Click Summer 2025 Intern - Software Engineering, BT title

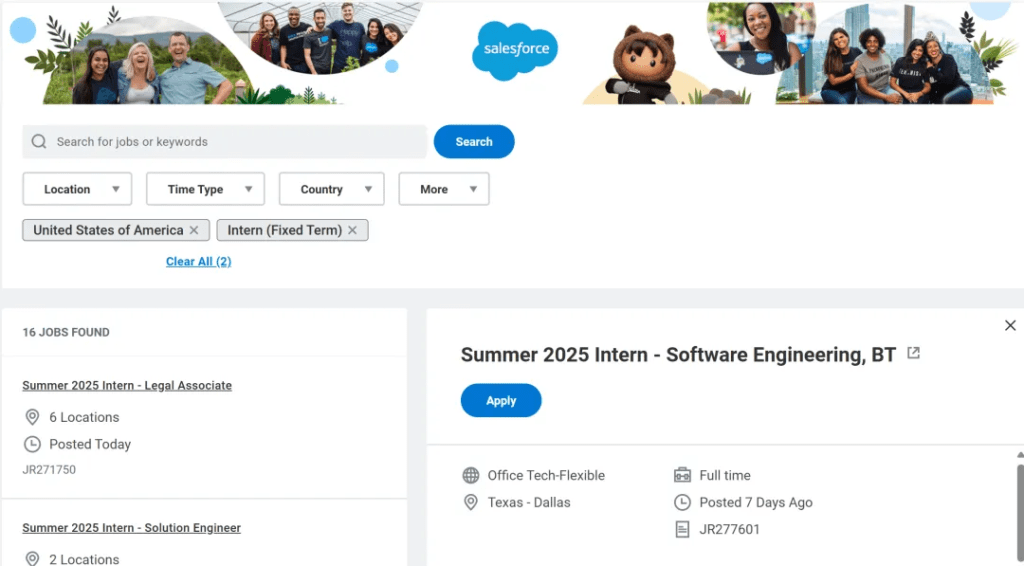pos(679,354)
